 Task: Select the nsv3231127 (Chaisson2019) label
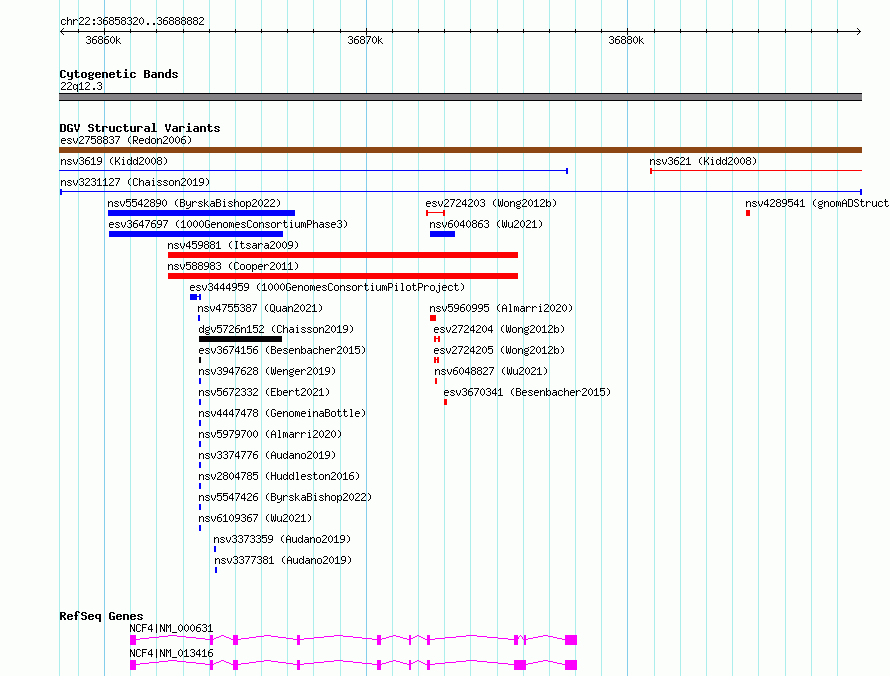click(x=135, y=182)
